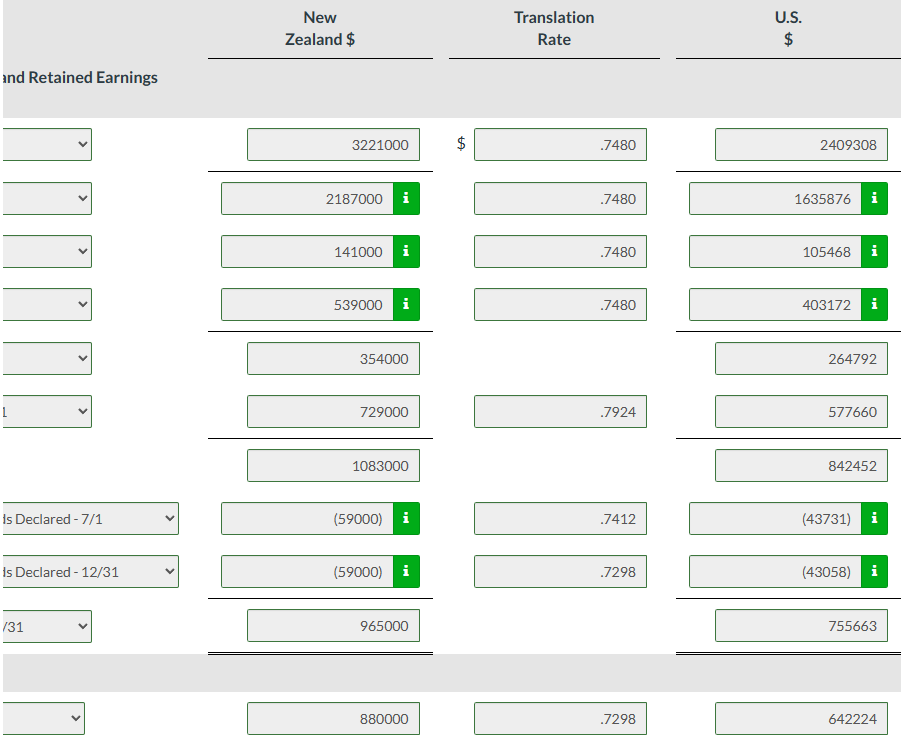Click info icon beside (43731) value
Screen dimensions: 919x755
pyautogui.click(x=874, y=518)
